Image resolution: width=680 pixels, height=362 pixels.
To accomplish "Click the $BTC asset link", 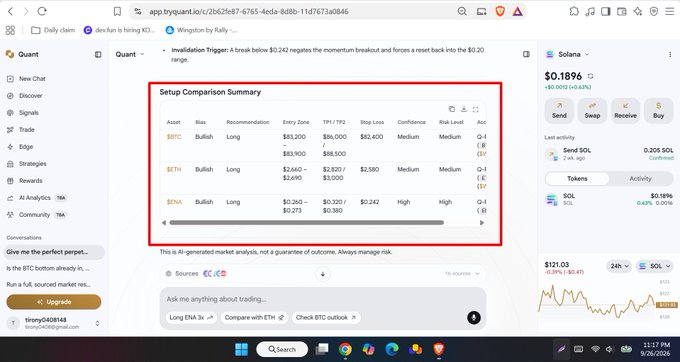I will point(174,137).
